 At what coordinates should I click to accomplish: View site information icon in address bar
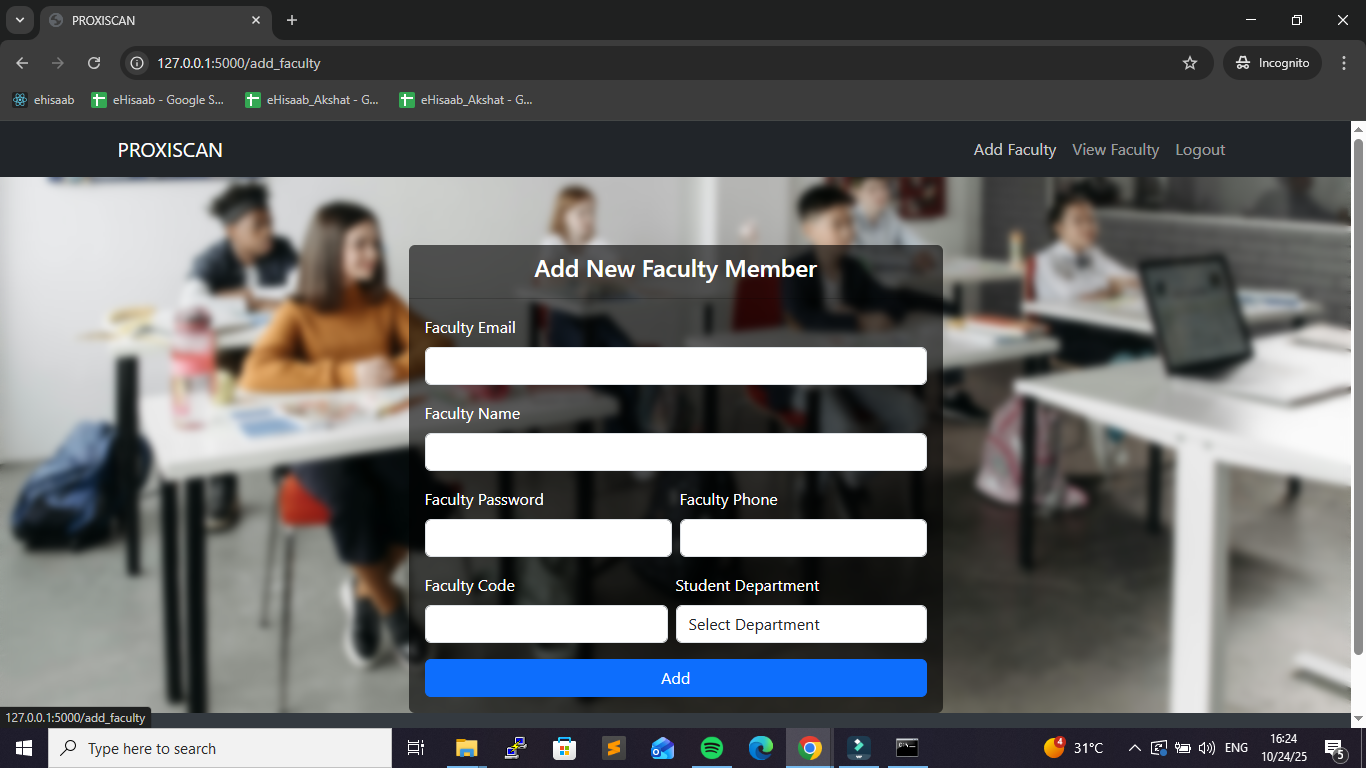tap(138, 63)
